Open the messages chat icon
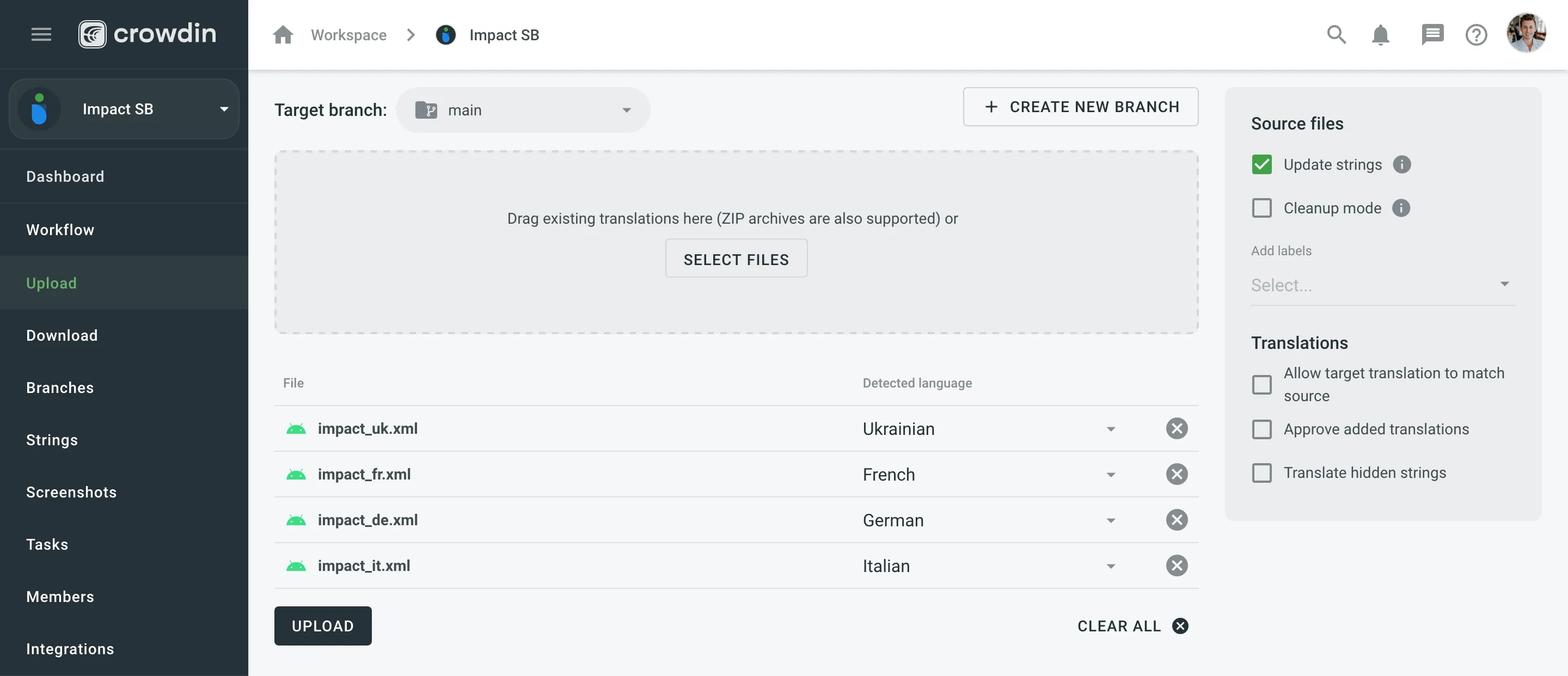The image size is (1568, 676). [x=1433, y=35]
